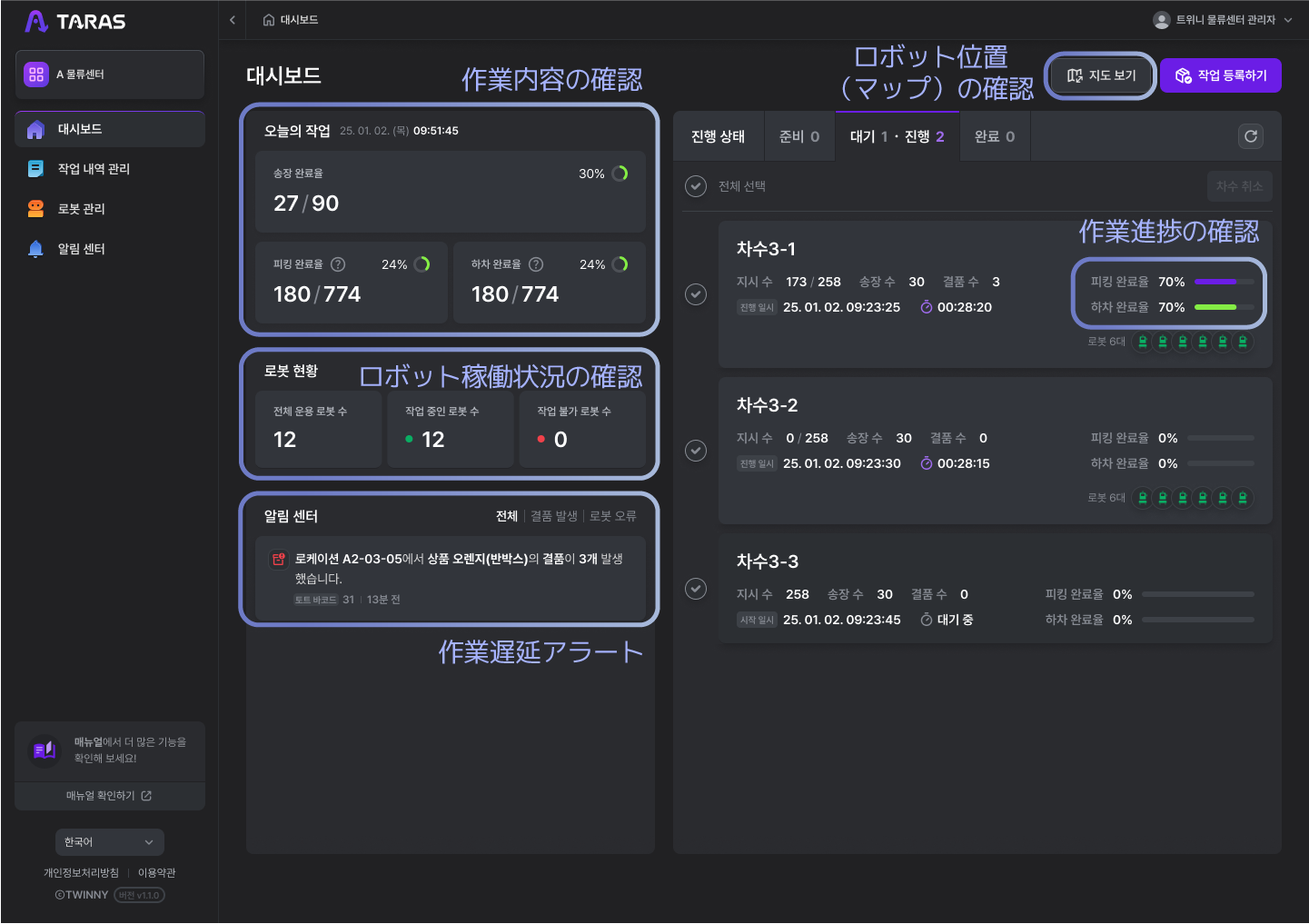1309x924 pixels.
Task: Click the 대시보드 breadcrumb text
Action: (299, 20)
